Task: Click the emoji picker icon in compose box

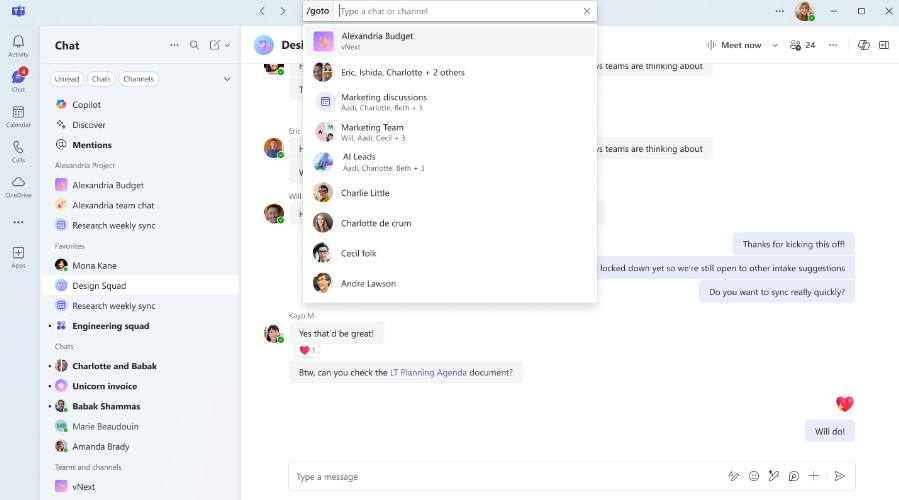Action: (754, 477)
